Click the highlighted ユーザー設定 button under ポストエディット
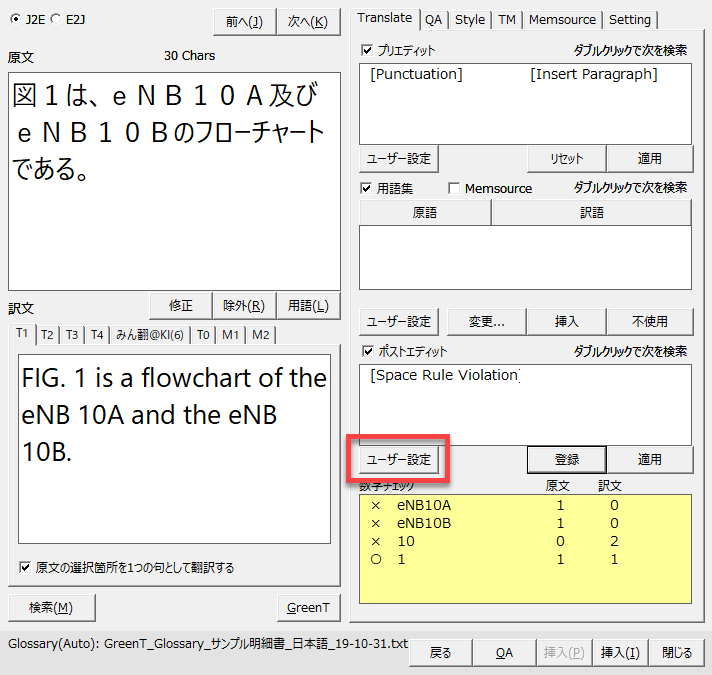712x675 pixels. pyautogui.click(x=398, y=459)
